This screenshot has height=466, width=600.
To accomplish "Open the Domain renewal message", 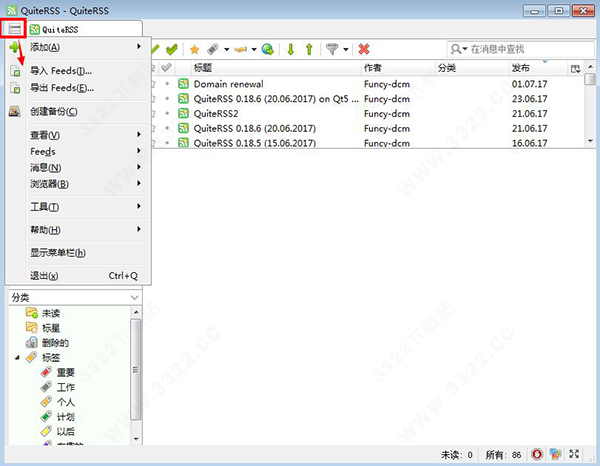I will (x=228, y=83).
